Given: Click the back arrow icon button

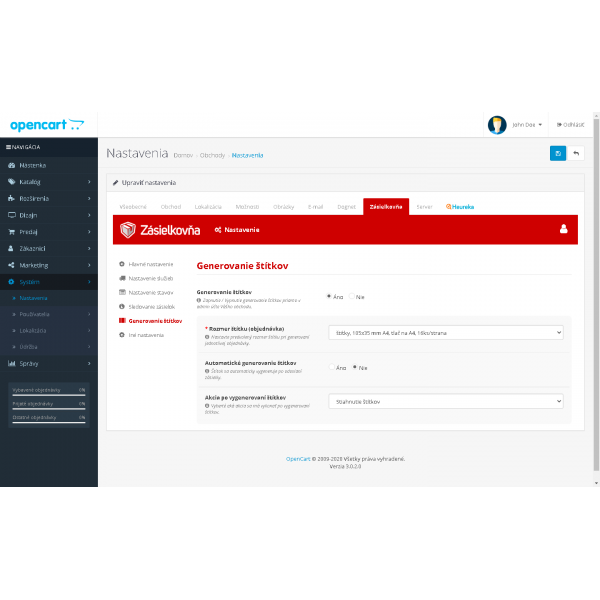Looking at the screenshot, I should [x=576, y=153].
